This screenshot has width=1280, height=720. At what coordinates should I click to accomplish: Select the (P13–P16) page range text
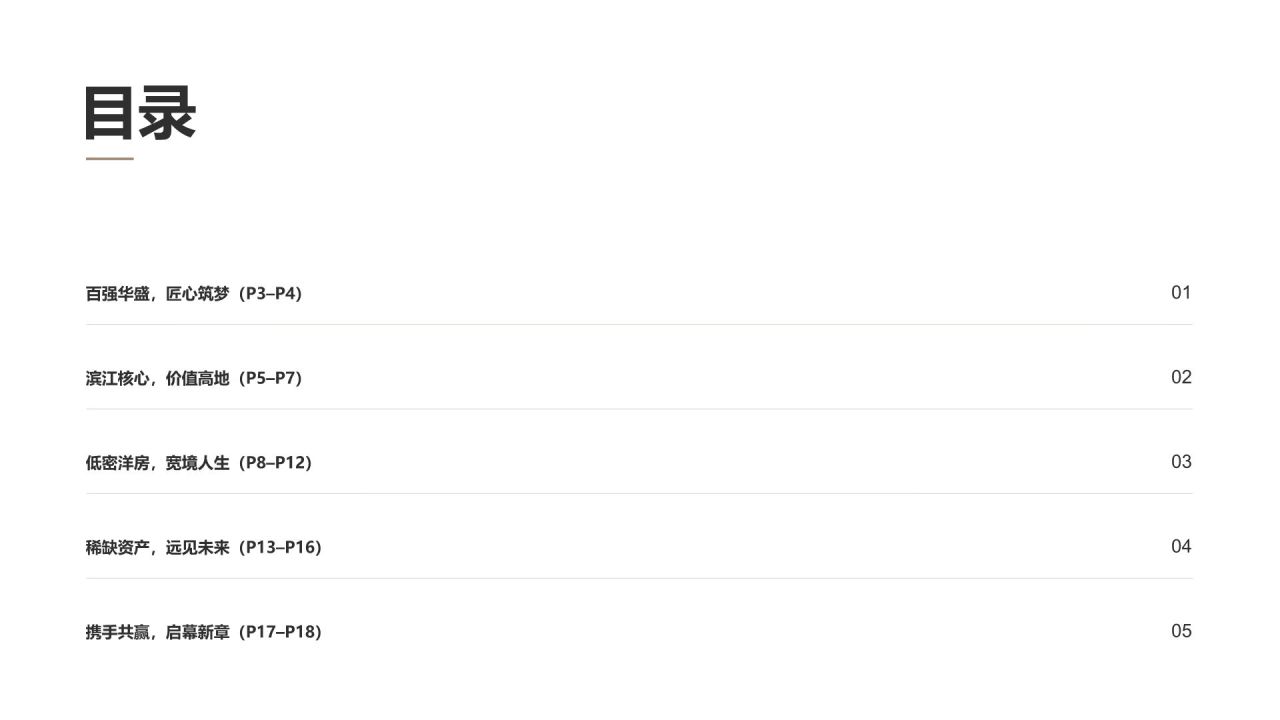(278, 548)
